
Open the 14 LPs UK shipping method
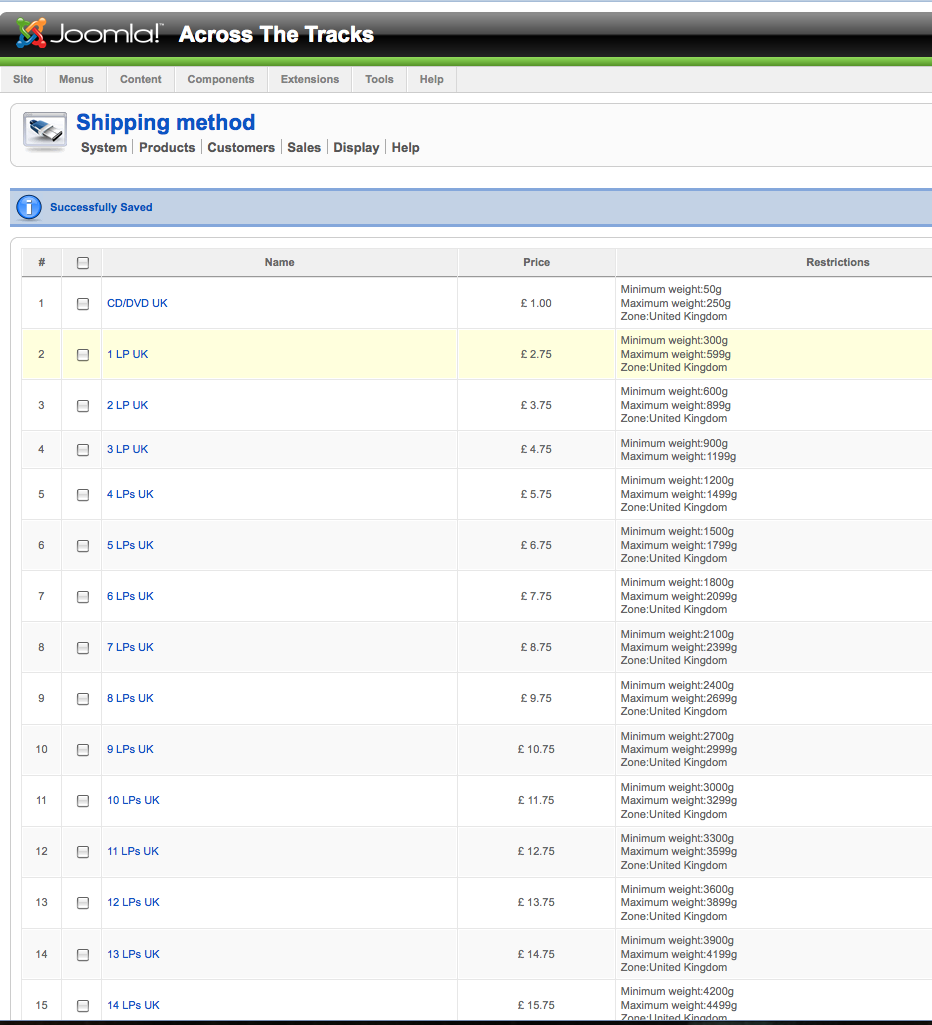133,1005
